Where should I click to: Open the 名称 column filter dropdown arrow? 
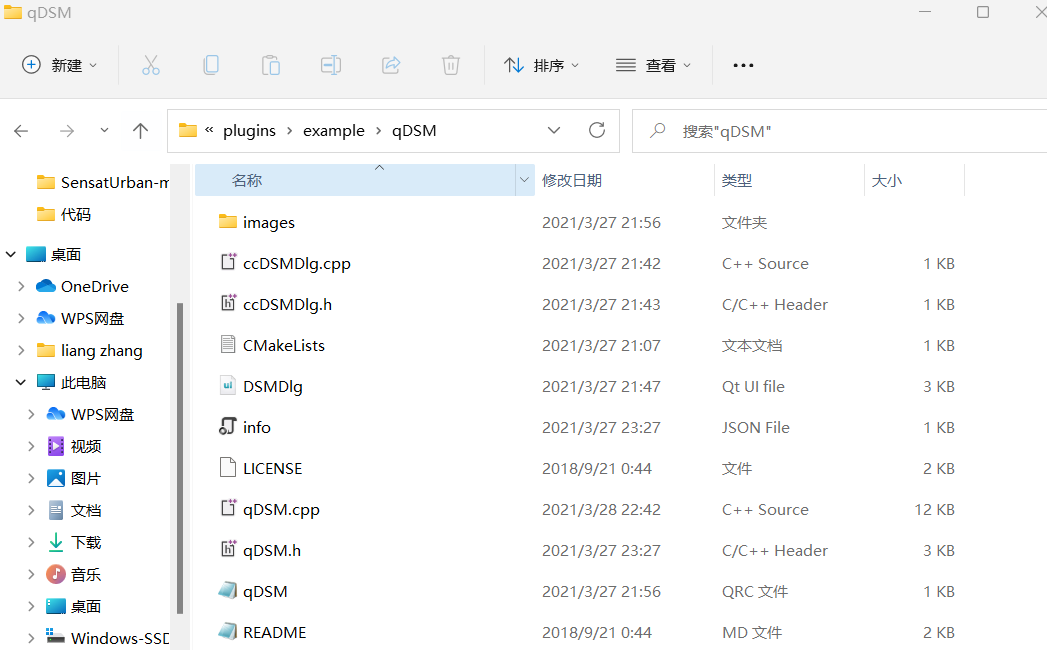click(x=525, y=180)
